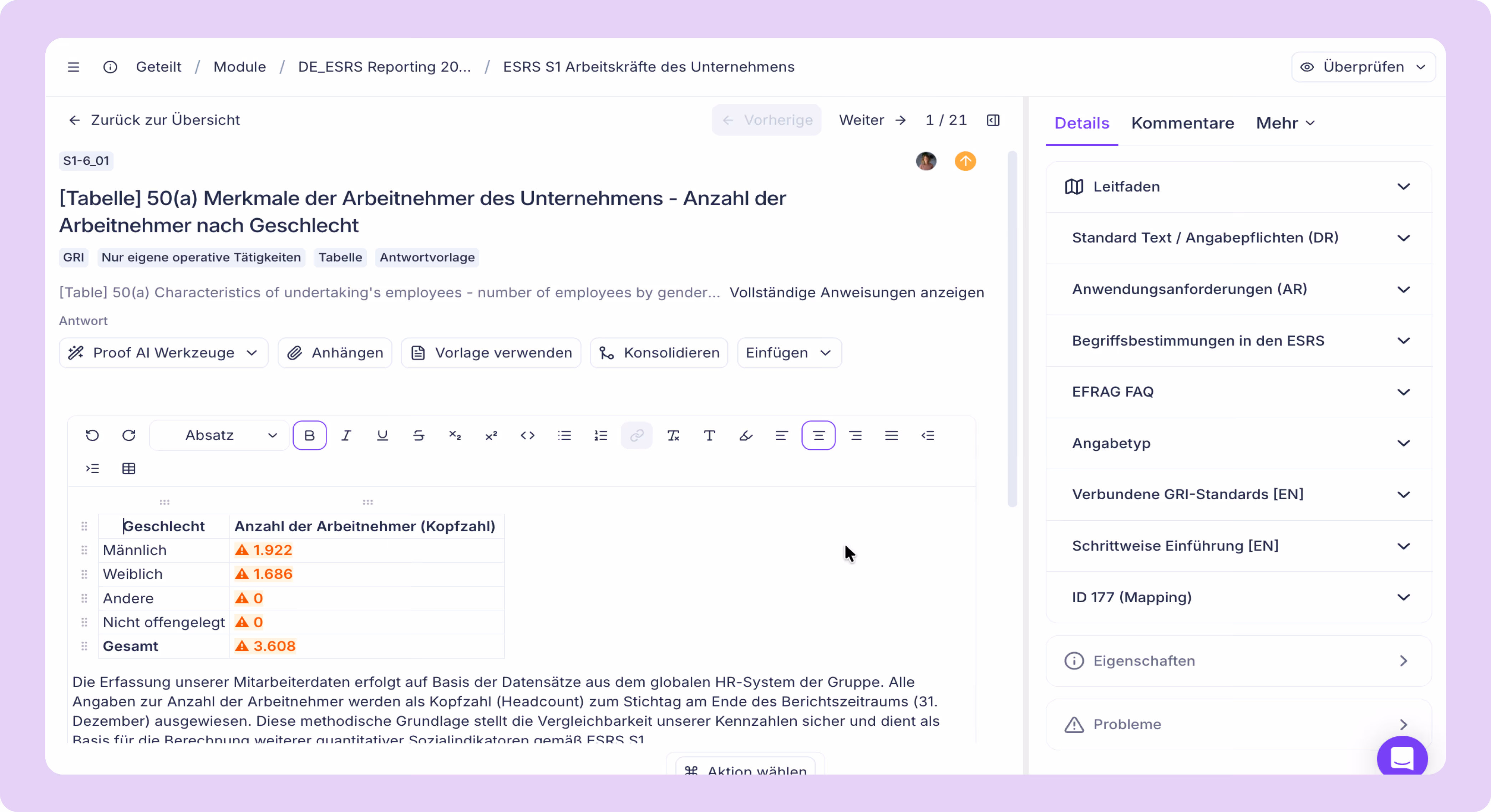This screenshot has height=812, width=1491.
Task: Expand Begriffsbestimmungen in den ESRS
Action: 1238,341
